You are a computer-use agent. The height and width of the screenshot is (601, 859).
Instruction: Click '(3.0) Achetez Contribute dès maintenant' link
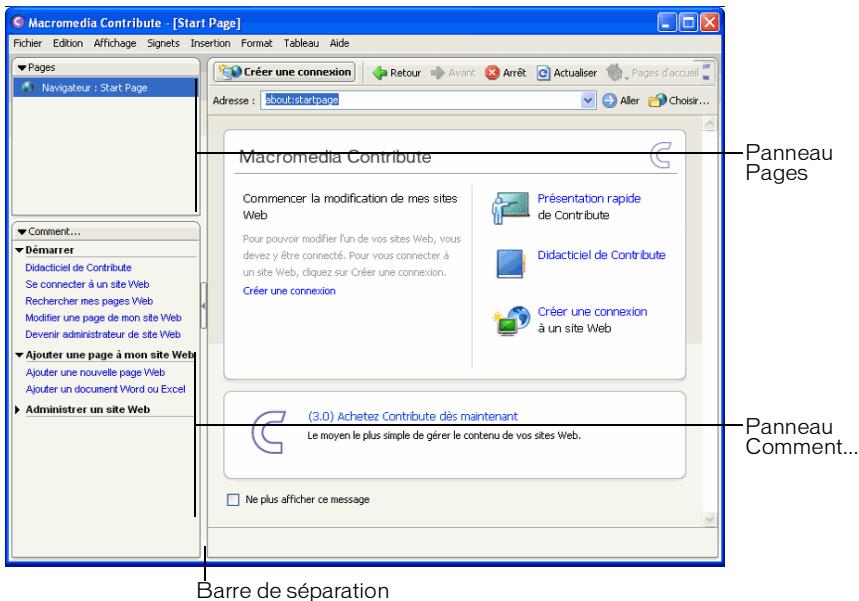(x=413, y=416)
